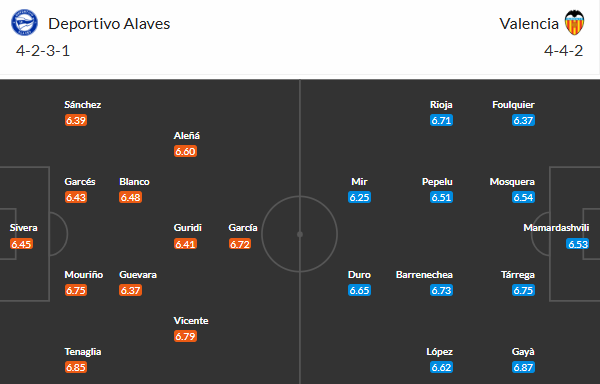This screenshot has width=600, height=384.
Task: Click Tárrega's 6.75 rating badge
Action: click(x=523, y=290)
